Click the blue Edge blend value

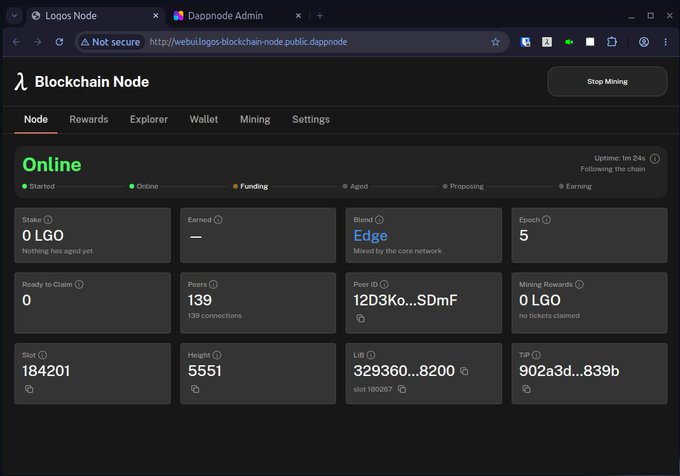tap(370, 235)
